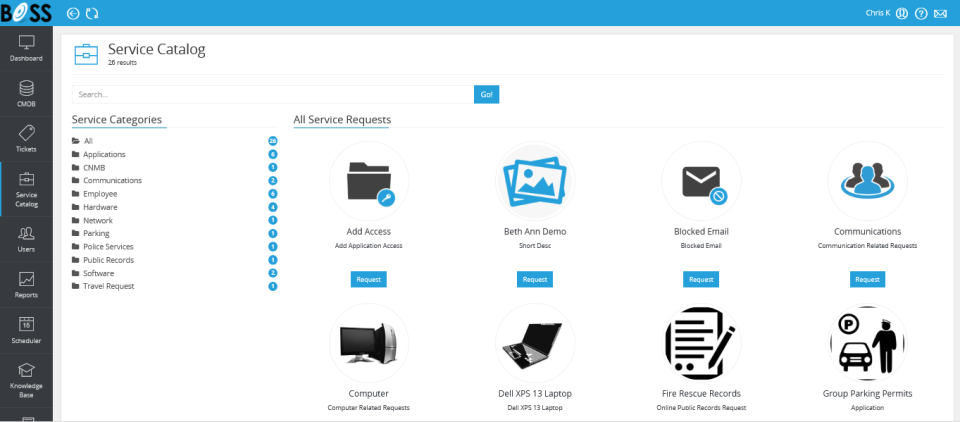The image size is (960, 422).
Task: Click Request button under Add Access
Action: 369,279
